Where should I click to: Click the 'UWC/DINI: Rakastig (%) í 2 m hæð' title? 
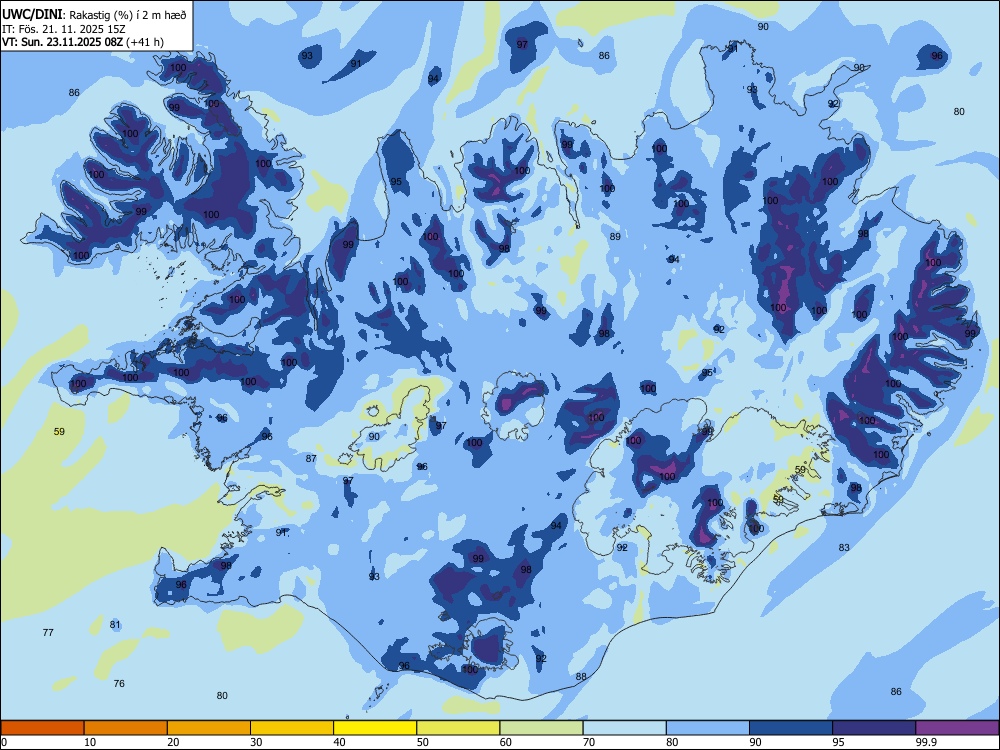point(94,15)
